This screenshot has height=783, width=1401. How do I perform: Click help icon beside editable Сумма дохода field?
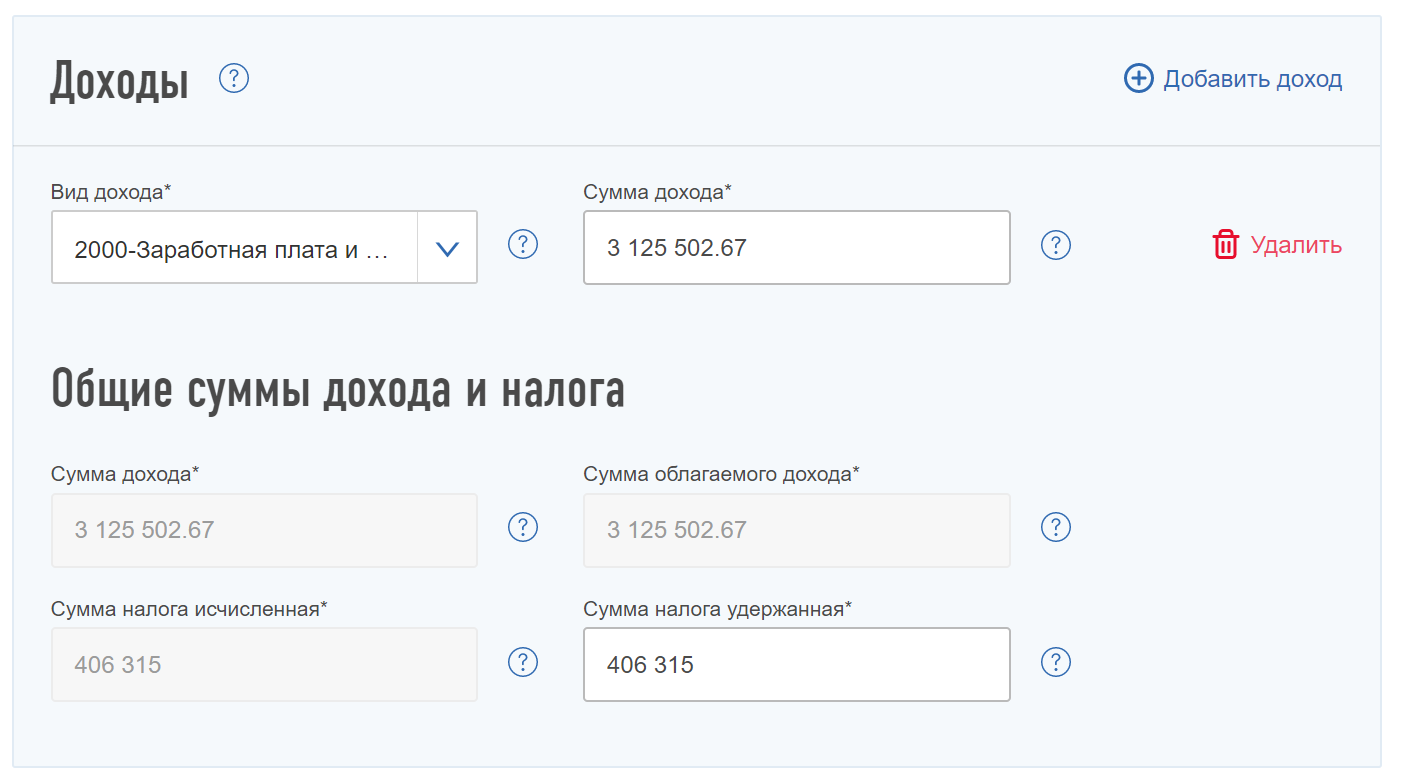point(1056,245)
